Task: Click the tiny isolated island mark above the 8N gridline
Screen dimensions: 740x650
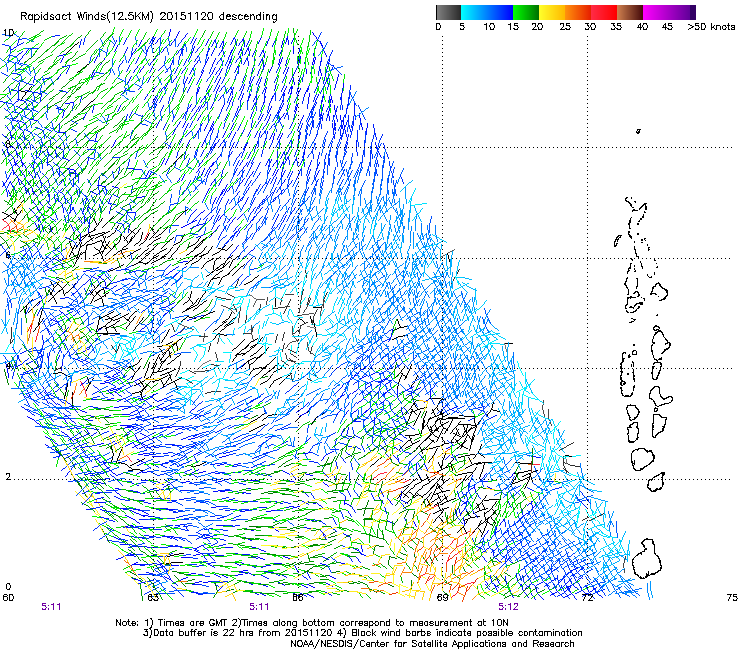Action: coord(638,131)
